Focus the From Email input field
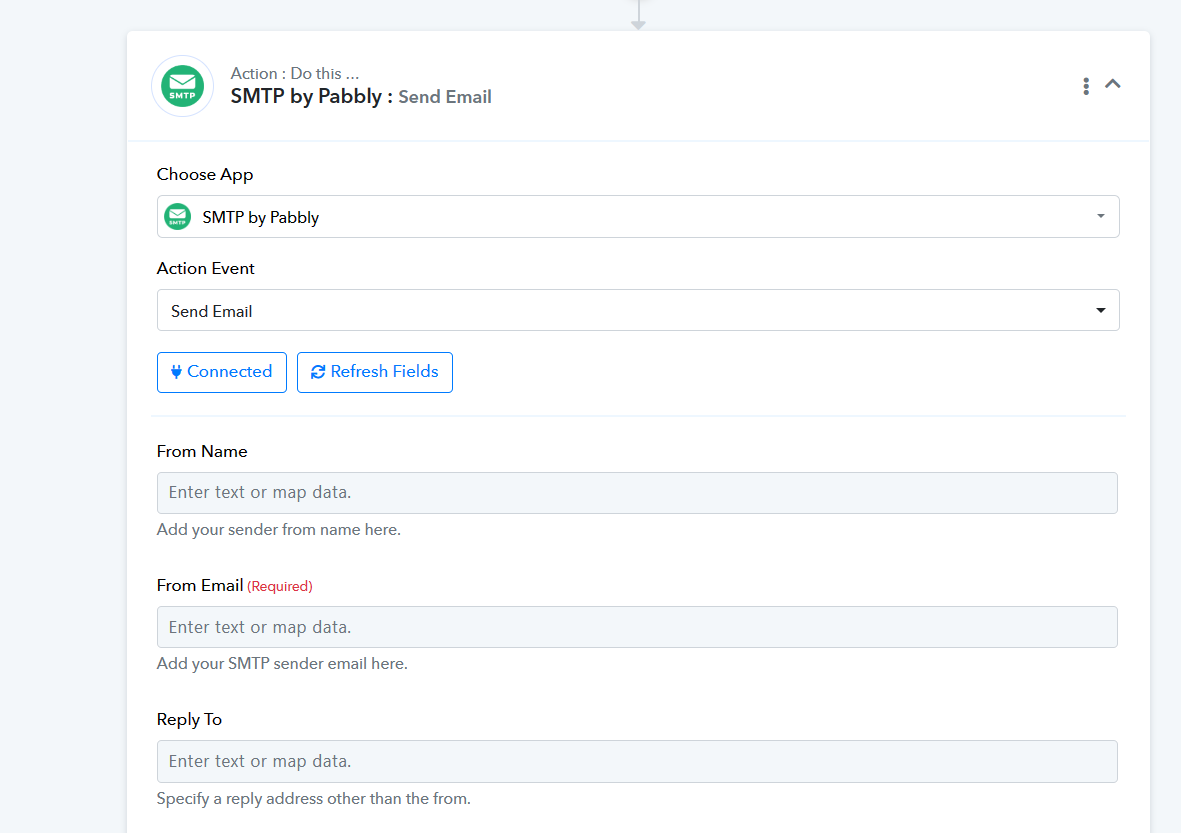Screen dimensions: 1181x833 (x=636, y=627)
